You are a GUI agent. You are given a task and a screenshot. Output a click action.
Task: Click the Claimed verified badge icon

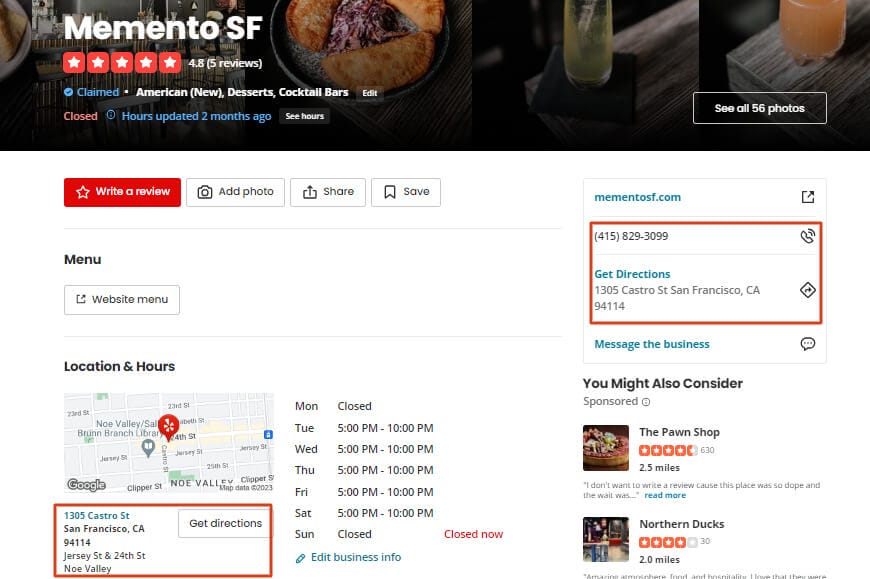(68, 92)
